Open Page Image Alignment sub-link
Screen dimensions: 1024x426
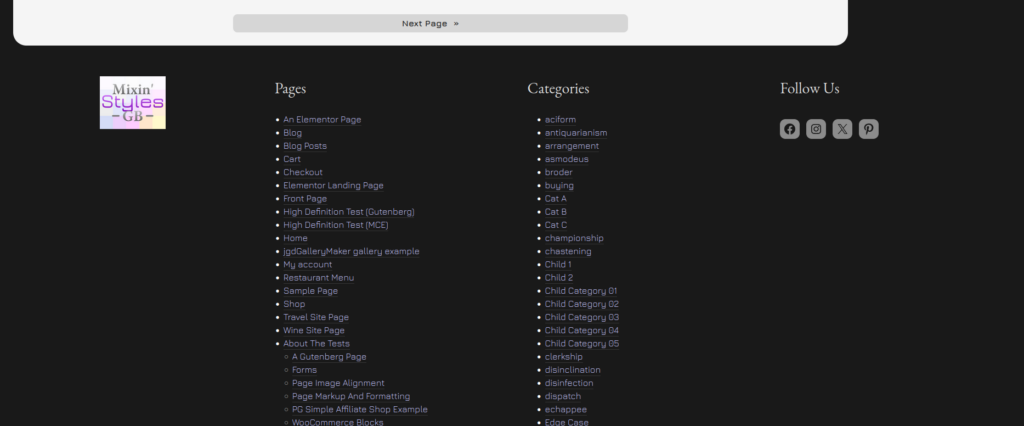coord(338,383)
